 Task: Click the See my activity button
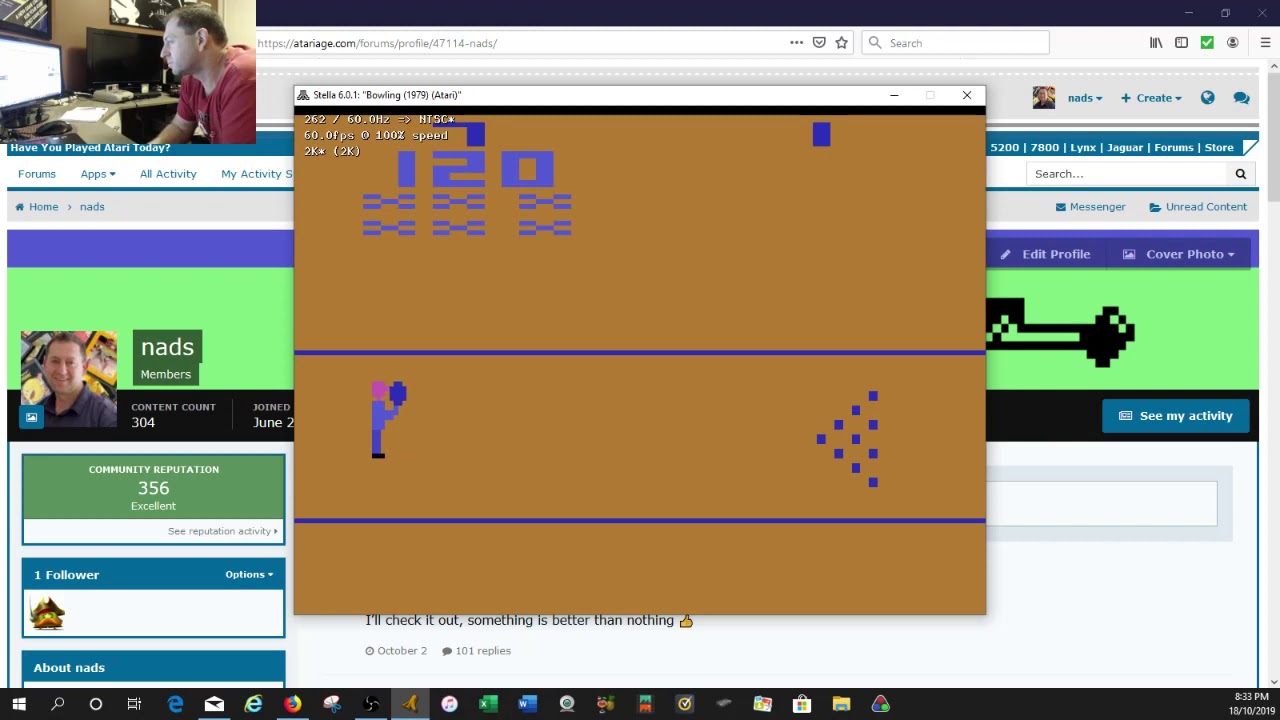(1176, 416)
